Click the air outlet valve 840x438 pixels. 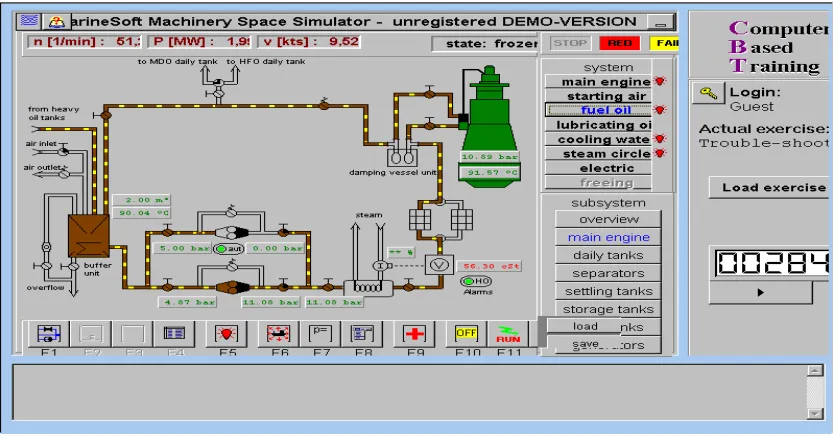tap(65, 173)
